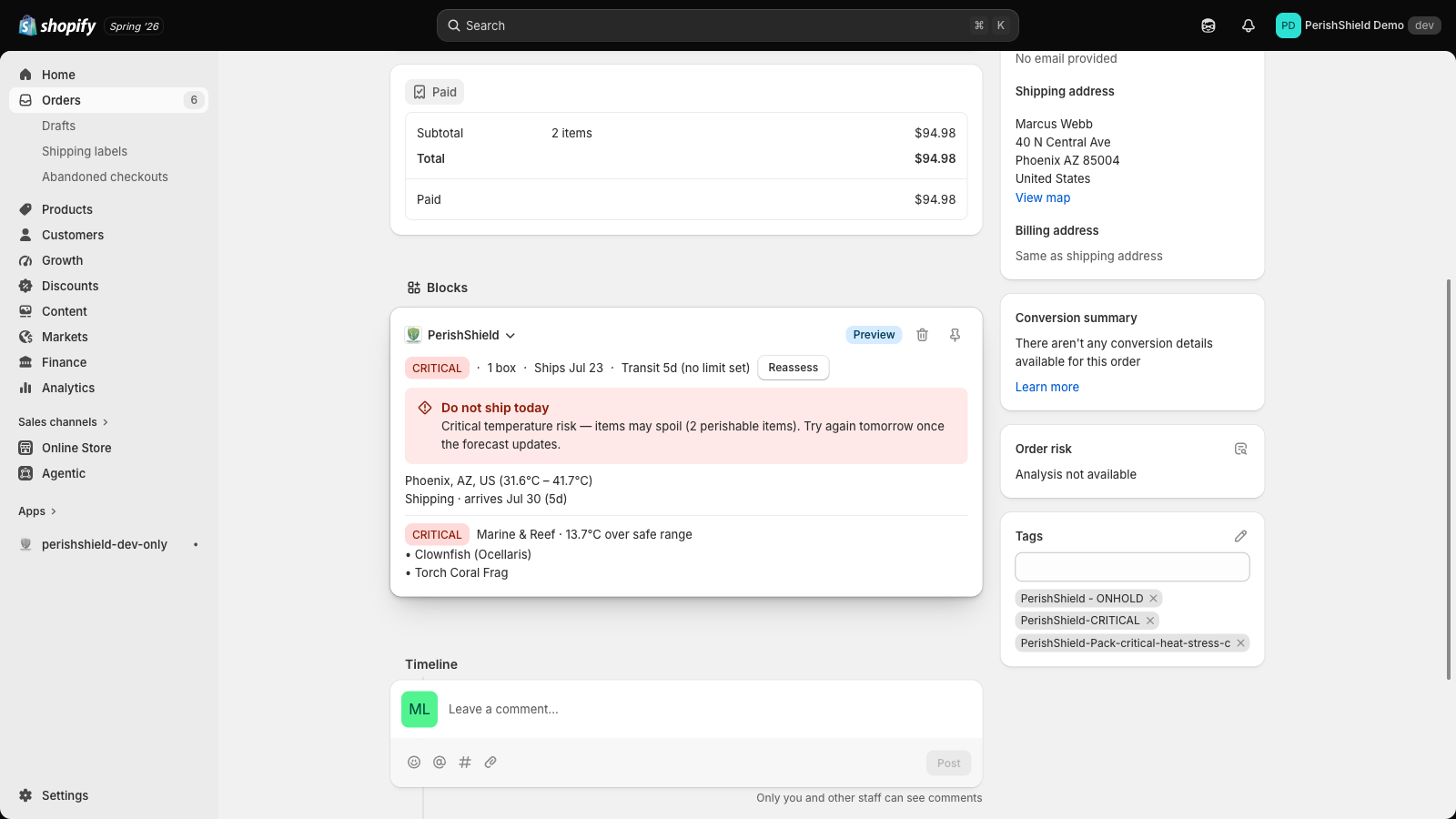Click the Discounts badge icon
Viewport: 1456px width, 819px height.
[x=25, y=286]
